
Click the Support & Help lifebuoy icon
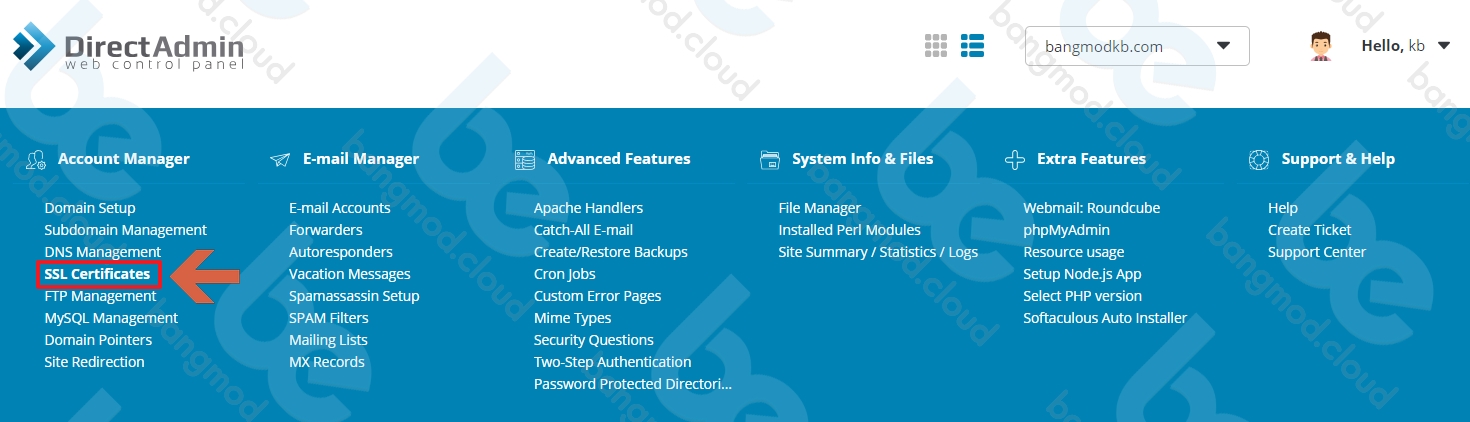point(1260,159)
